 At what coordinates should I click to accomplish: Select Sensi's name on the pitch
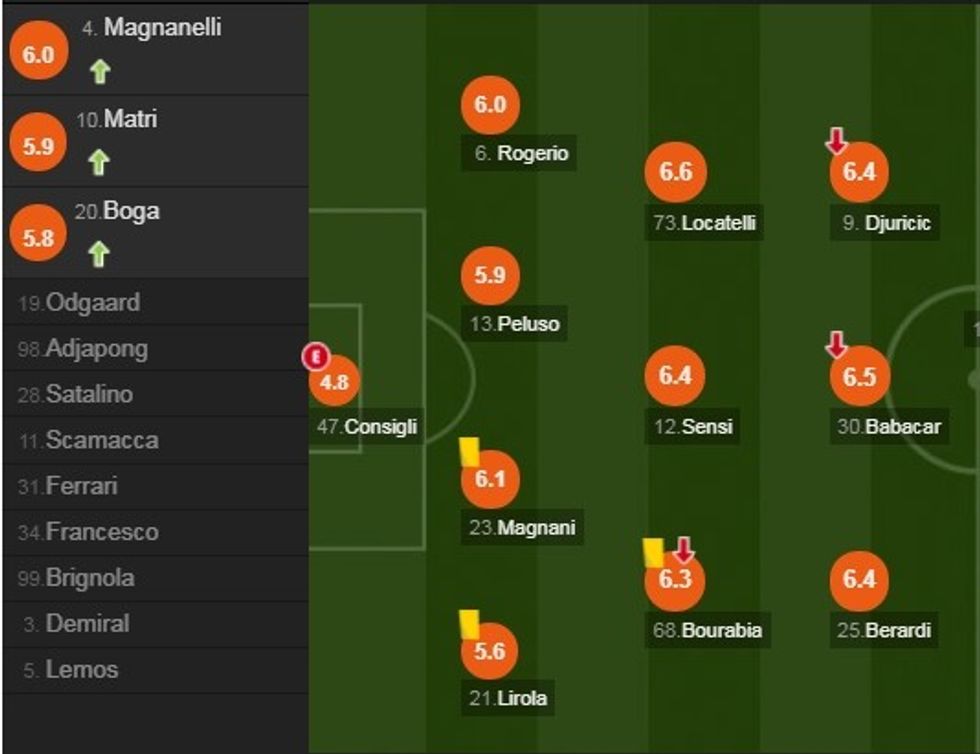(x=707, y=427)
